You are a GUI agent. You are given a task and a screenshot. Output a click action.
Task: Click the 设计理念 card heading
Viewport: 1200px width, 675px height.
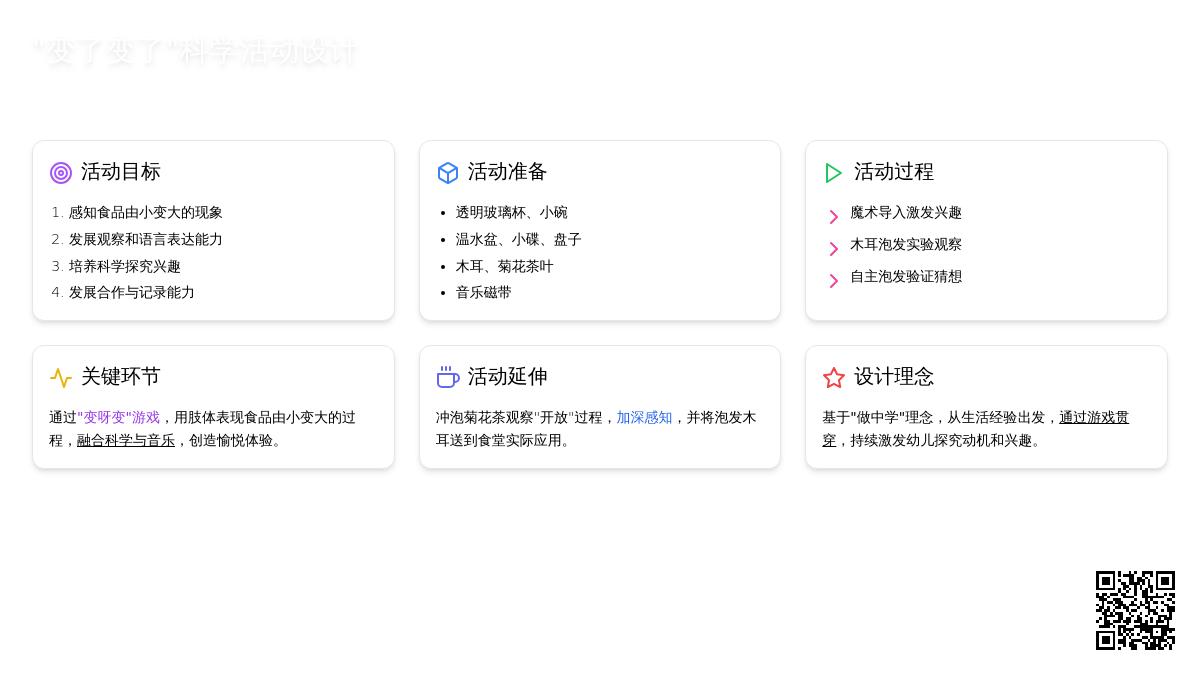tap(894, 377)
